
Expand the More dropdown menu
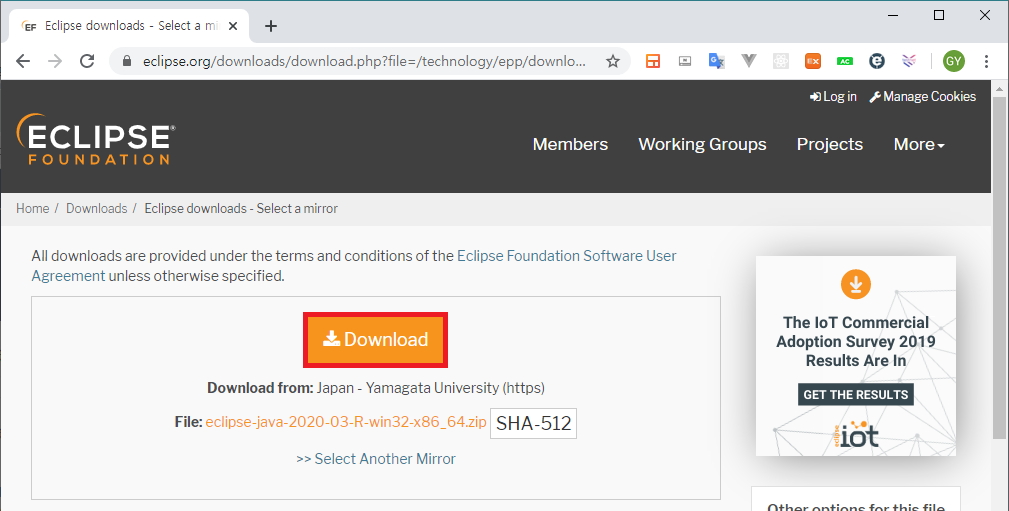tap(919, 144)
